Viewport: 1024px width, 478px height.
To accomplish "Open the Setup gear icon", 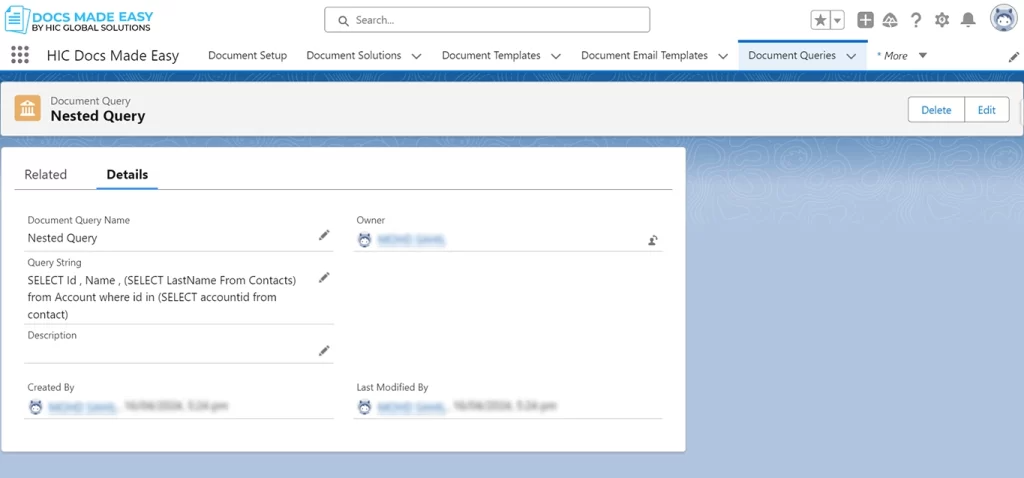I will pyautogui.click(x=942, y=20).
